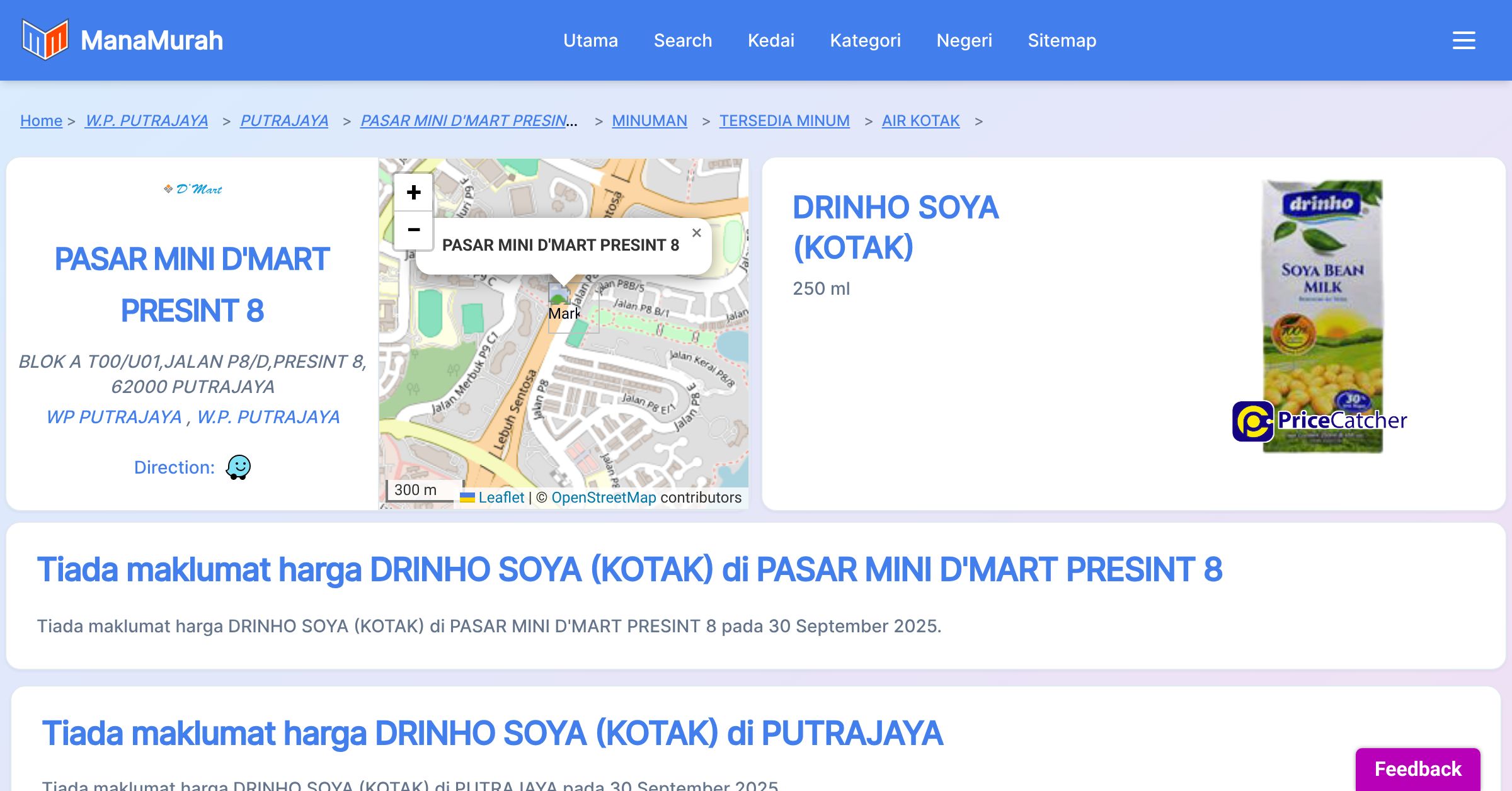The width and height of the screenshot is (1512, 791).
Task: Open Waze directions icon
Action: point(238,467)
